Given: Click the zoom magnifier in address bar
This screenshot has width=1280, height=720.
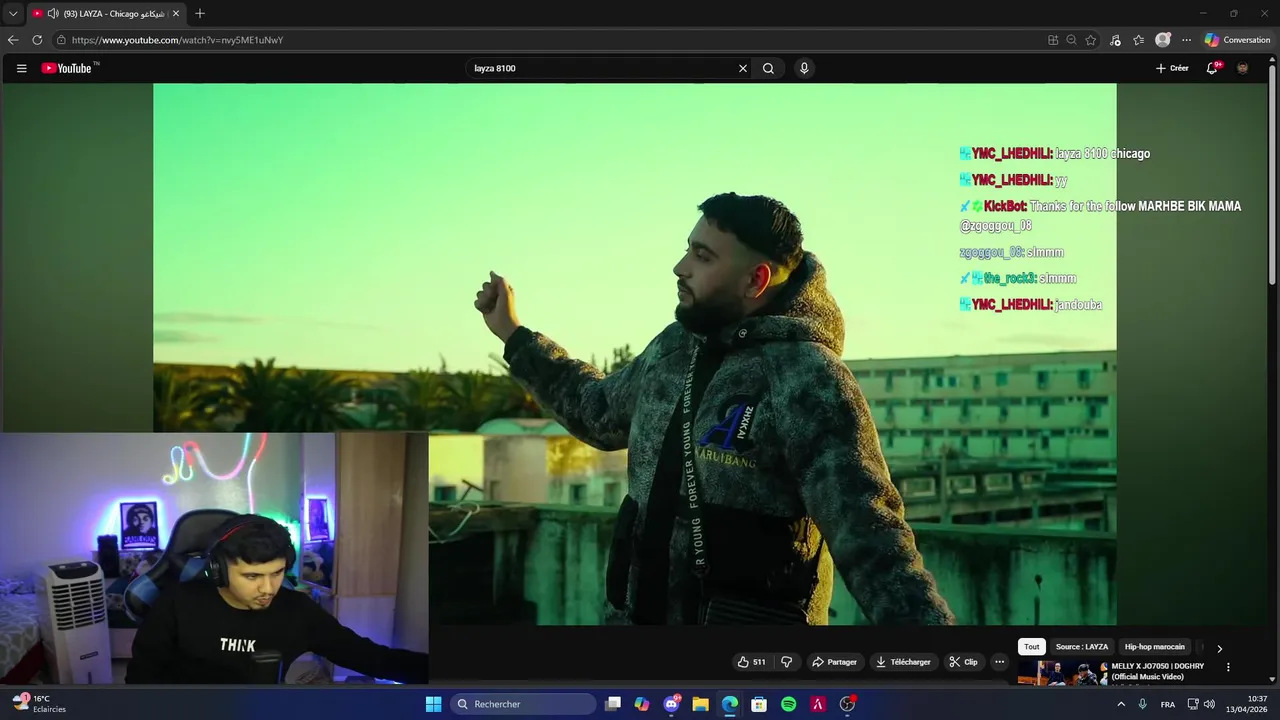Looking at the screenshot, I should point(1071,40).
